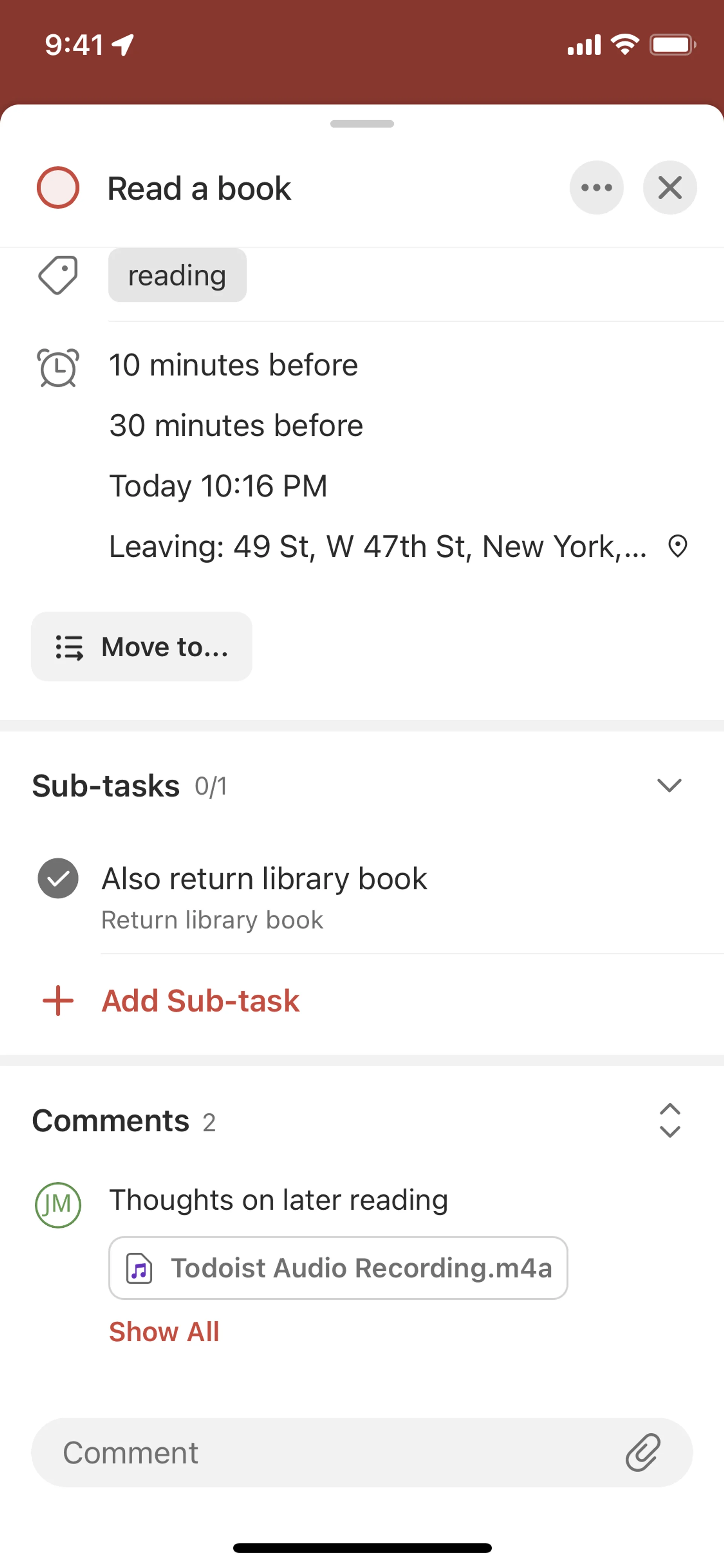Image resolution: width=724 pixels, height=1568 pixels.
Task: Tap "Show All" comments link
Action: 164,1332
